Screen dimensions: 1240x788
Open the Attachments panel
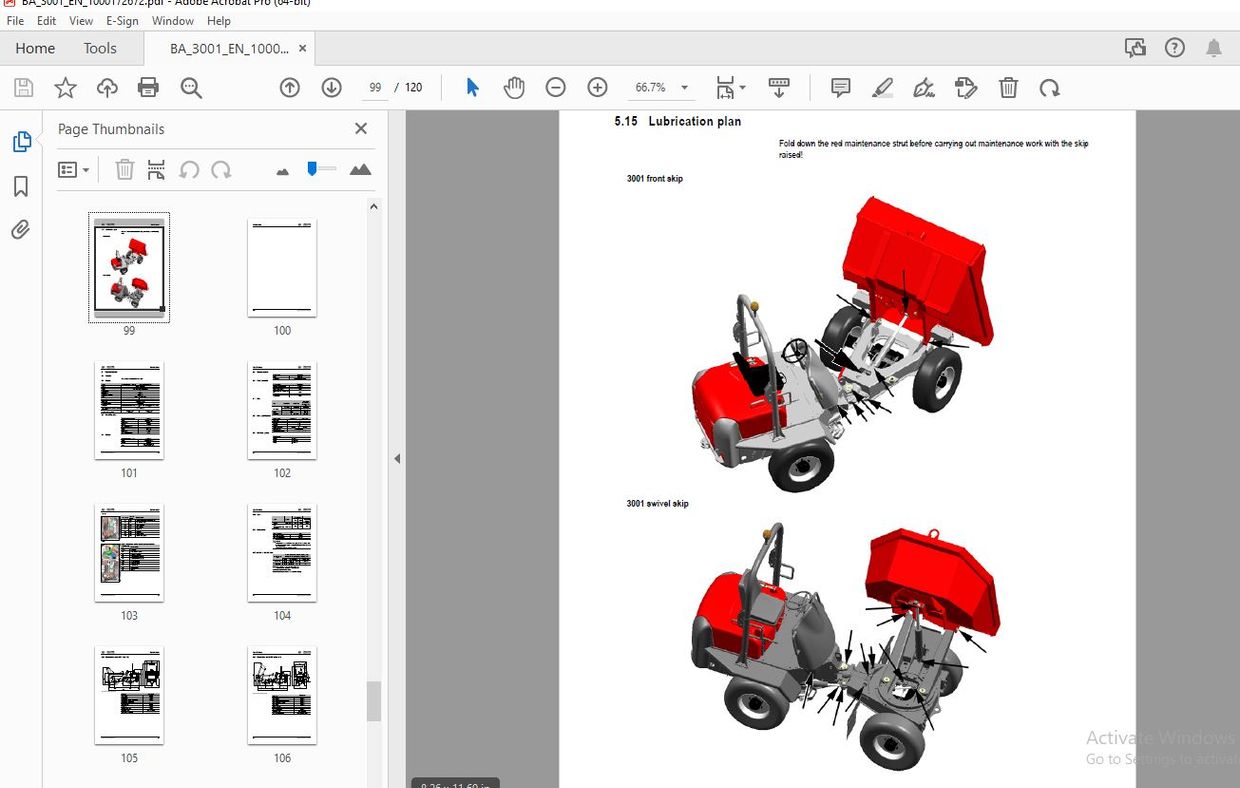[21, 229]
